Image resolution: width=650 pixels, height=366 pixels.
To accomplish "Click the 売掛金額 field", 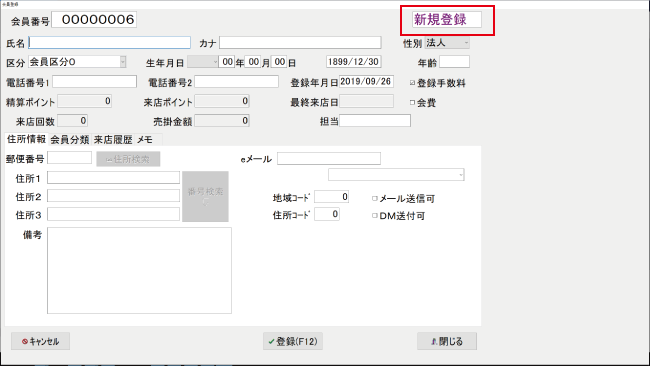I will click(222, 121).
